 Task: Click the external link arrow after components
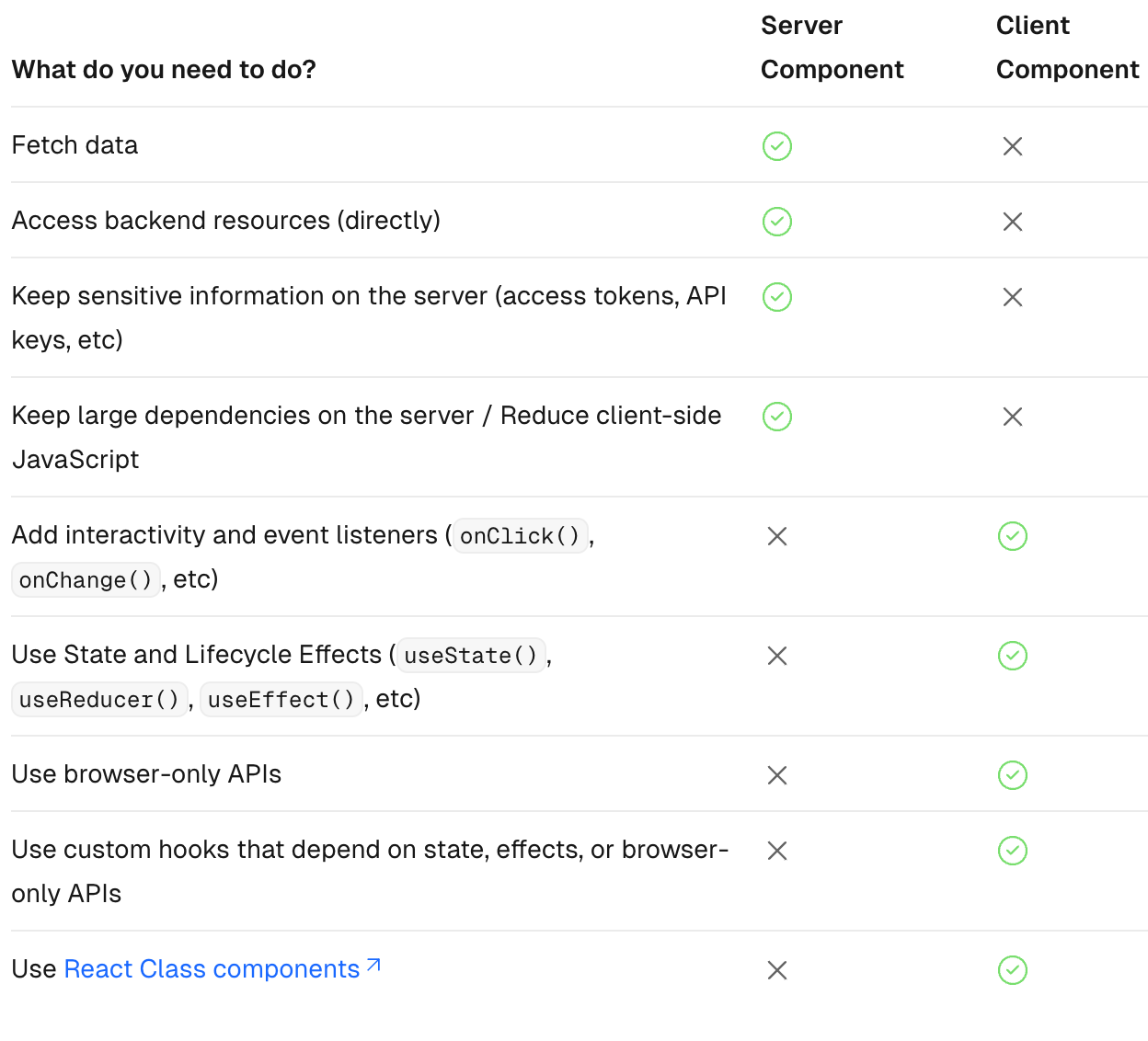tap(373, 966)
